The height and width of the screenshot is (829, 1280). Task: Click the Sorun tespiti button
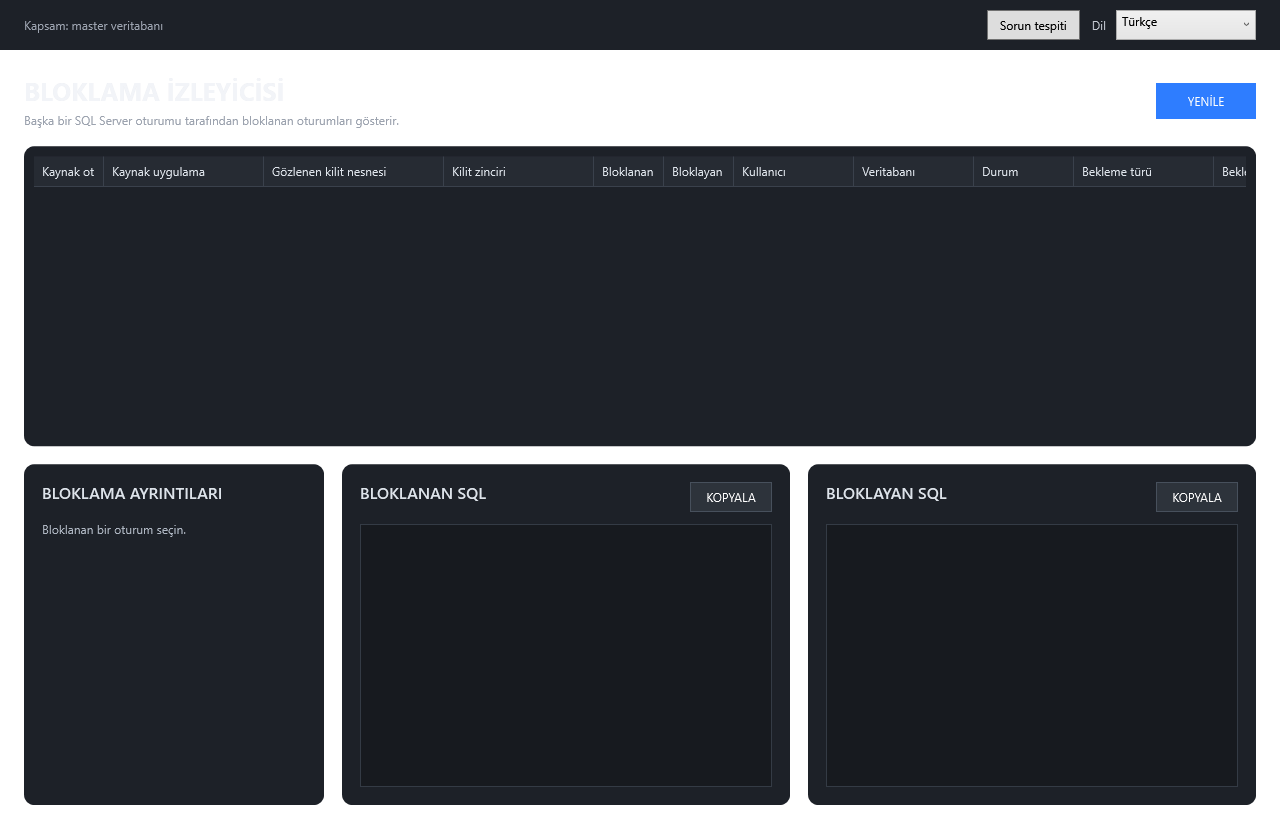1033,25
